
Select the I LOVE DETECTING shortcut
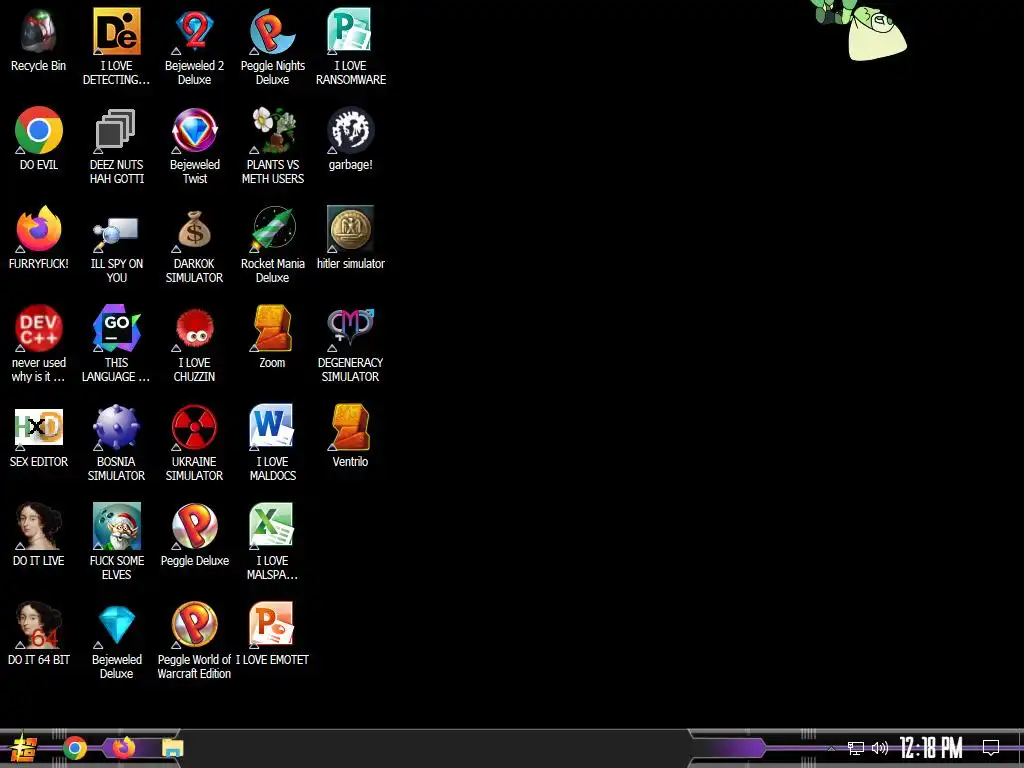(116, 31)
